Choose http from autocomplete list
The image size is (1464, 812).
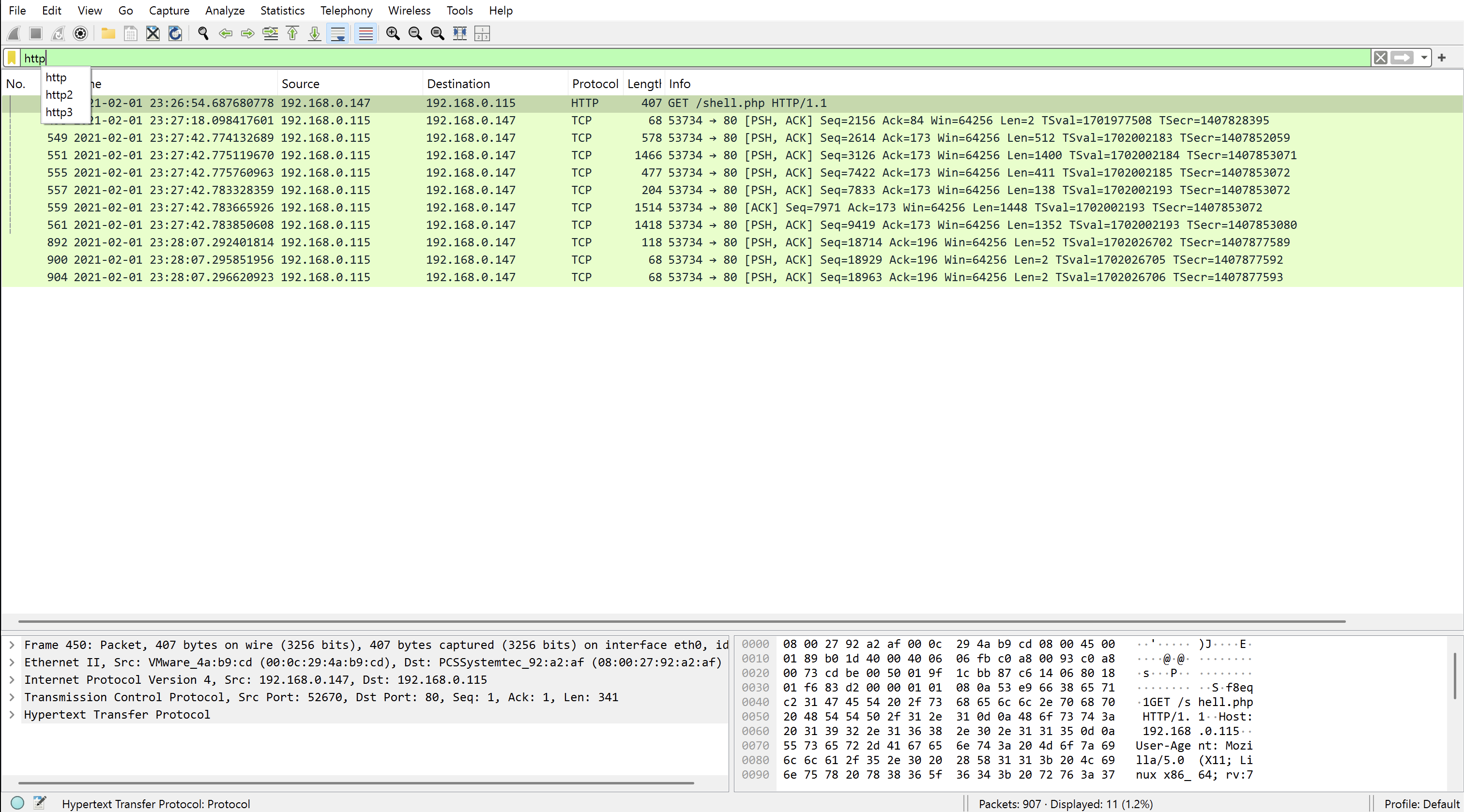pyautogui.click(x=66, y=77)
